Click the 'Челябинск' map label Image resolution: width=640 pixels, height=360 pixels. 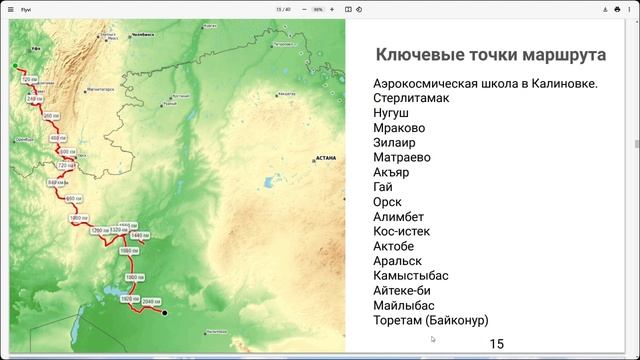pos(143,35)
